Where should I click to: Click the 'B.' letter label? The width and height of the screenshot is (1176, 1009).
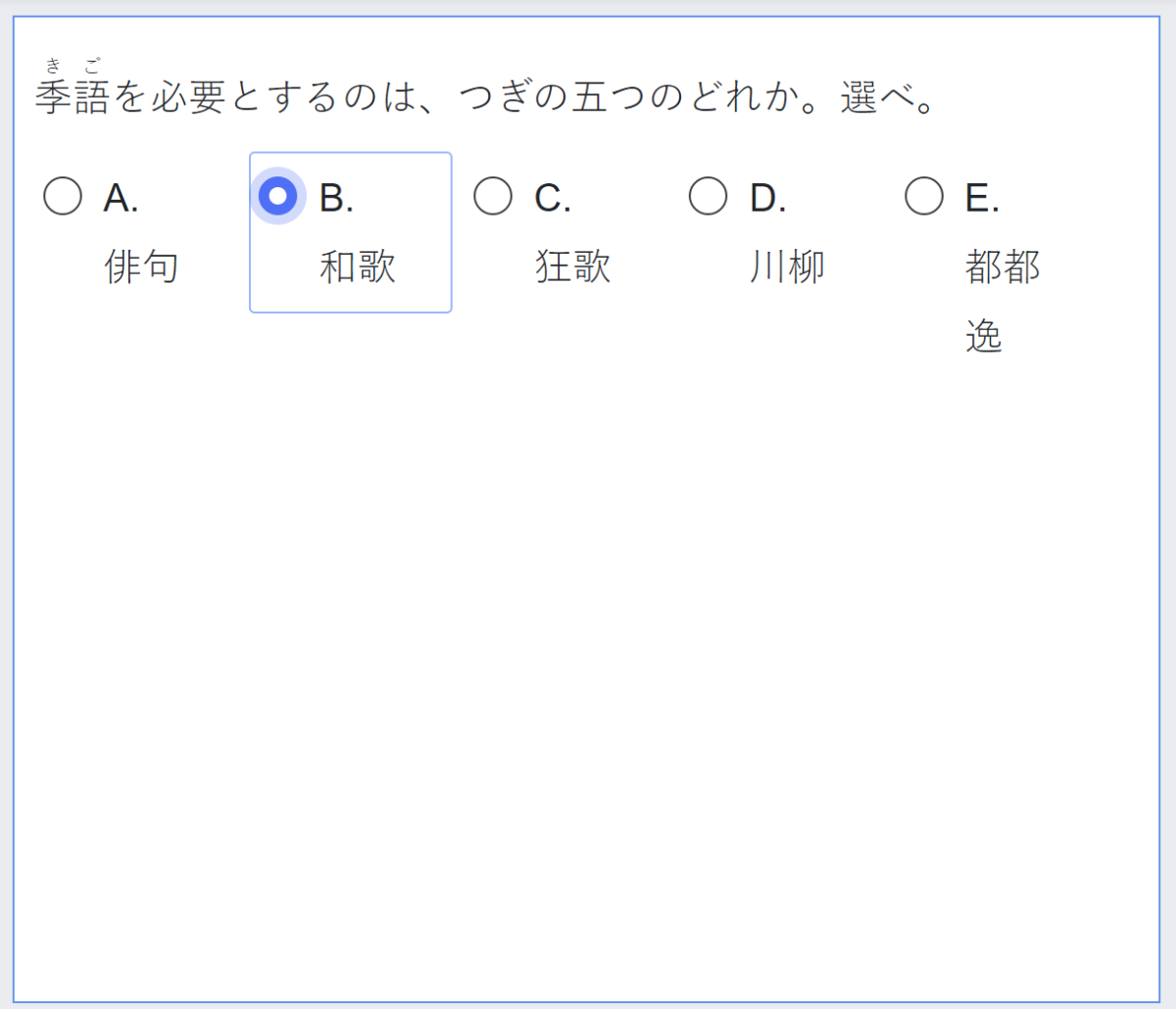pos(336,199)
